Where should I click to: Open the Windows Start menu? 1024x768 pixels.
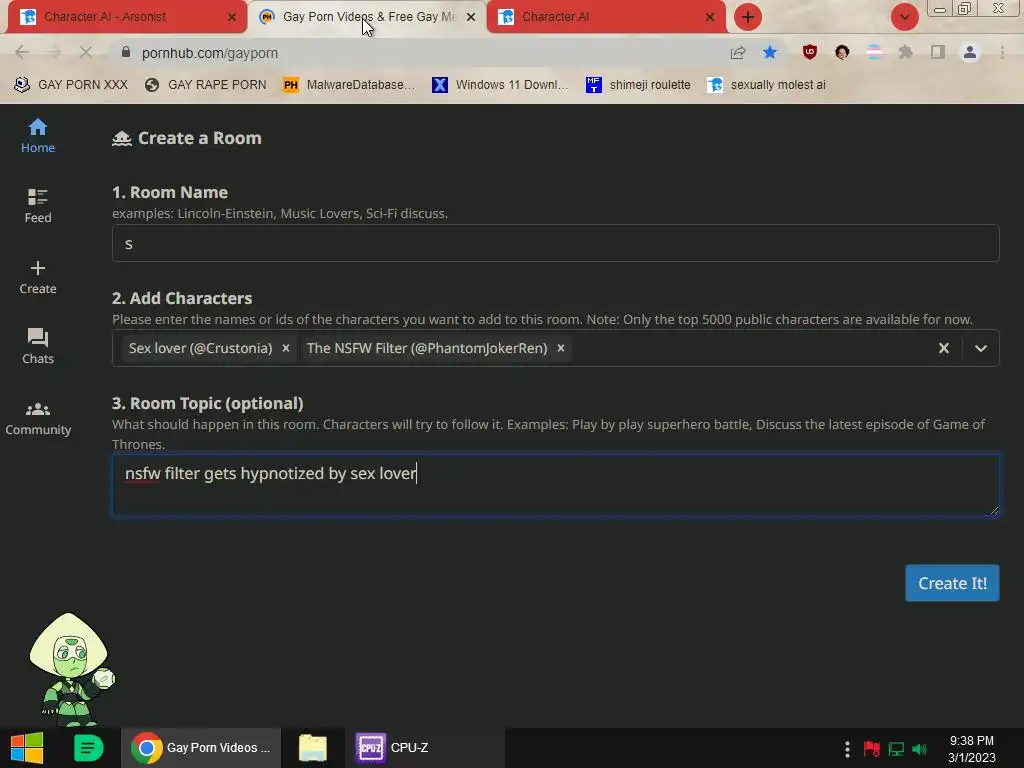click(27, 748)
